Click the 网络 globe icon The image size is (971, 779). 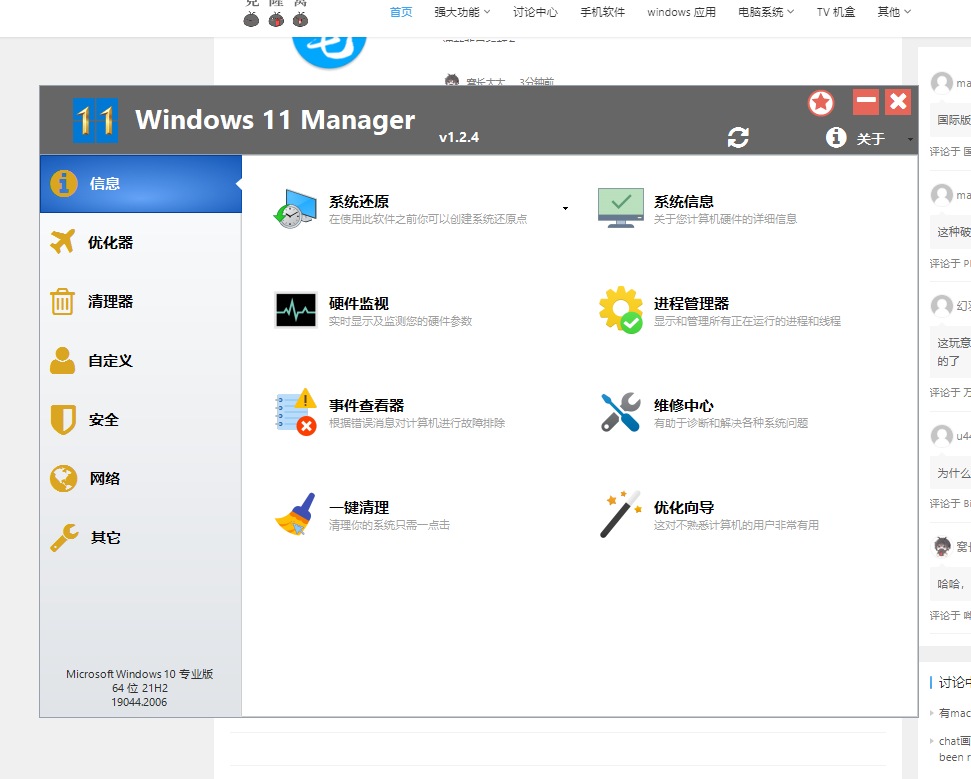coord(63,479)
